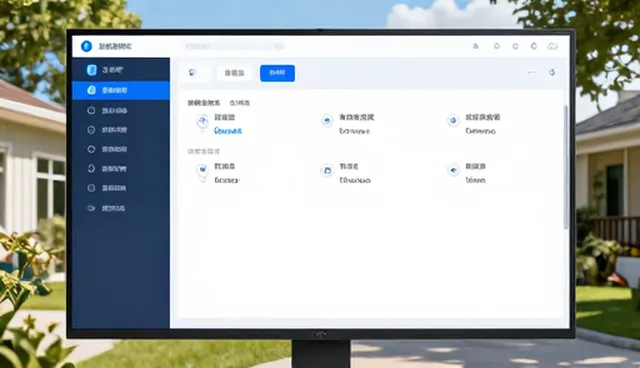Image resolution: width=640 pixels, height=368 pixels.
Task: Open the three-dot more options menu
Action: pyautogui.click(x=531, y=72)
